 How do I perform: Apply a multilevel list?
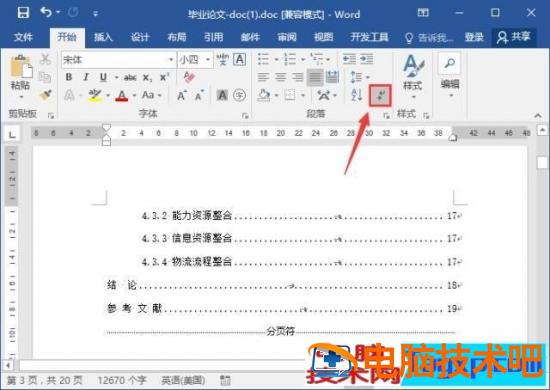tap(317, 59)
